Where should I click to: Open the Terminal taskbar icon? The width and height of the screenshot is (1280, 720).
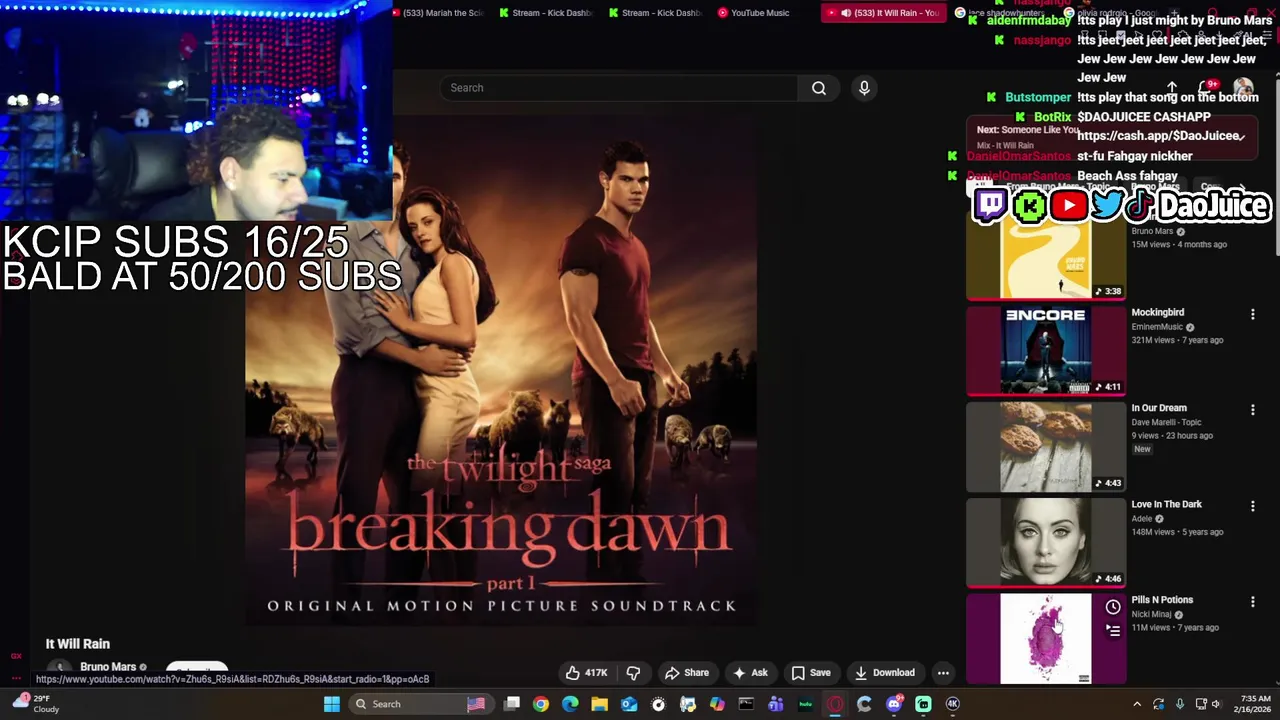click(746, 704)
